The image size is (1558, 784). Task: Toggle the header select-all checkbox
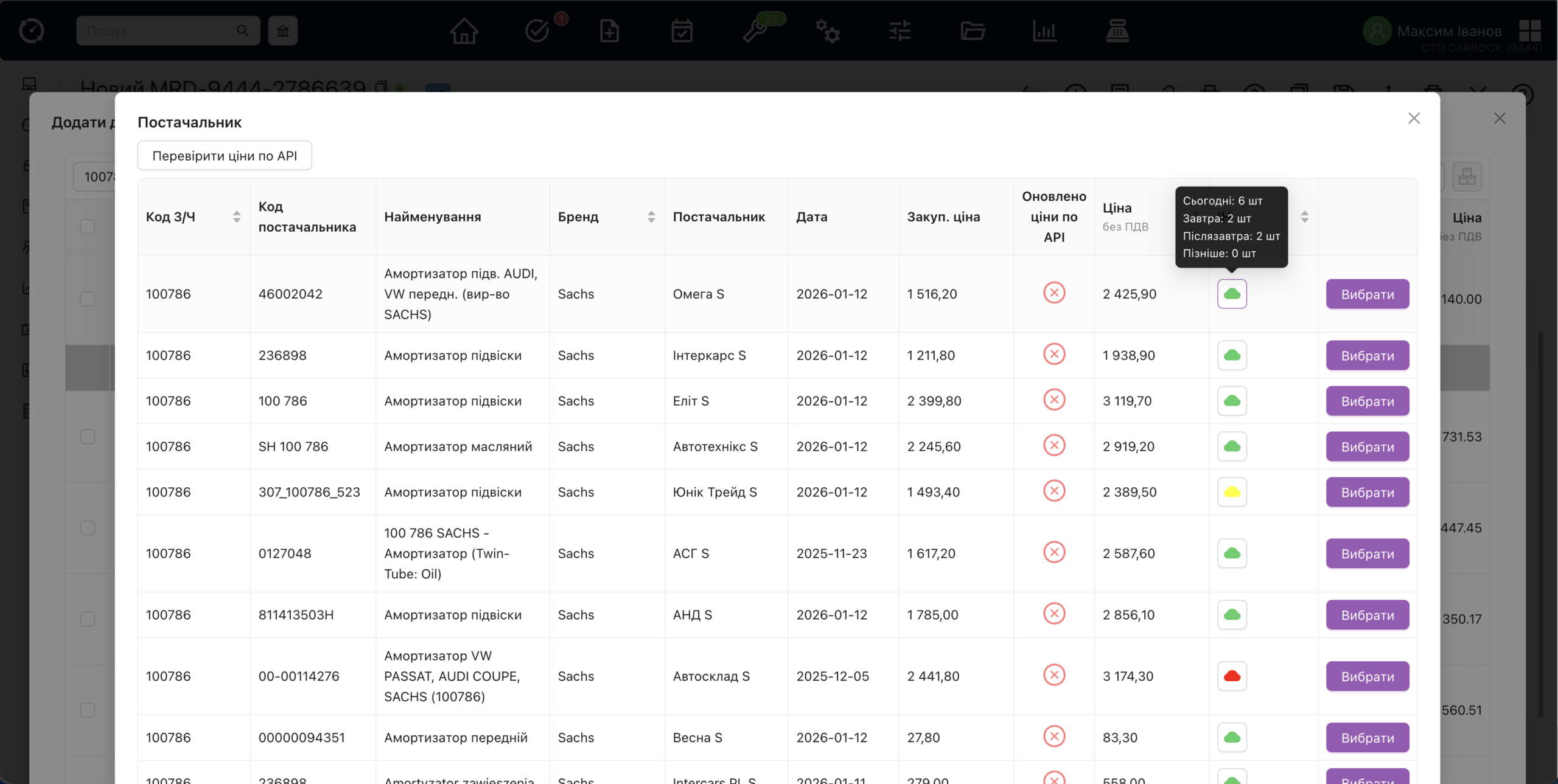(88, 226)
